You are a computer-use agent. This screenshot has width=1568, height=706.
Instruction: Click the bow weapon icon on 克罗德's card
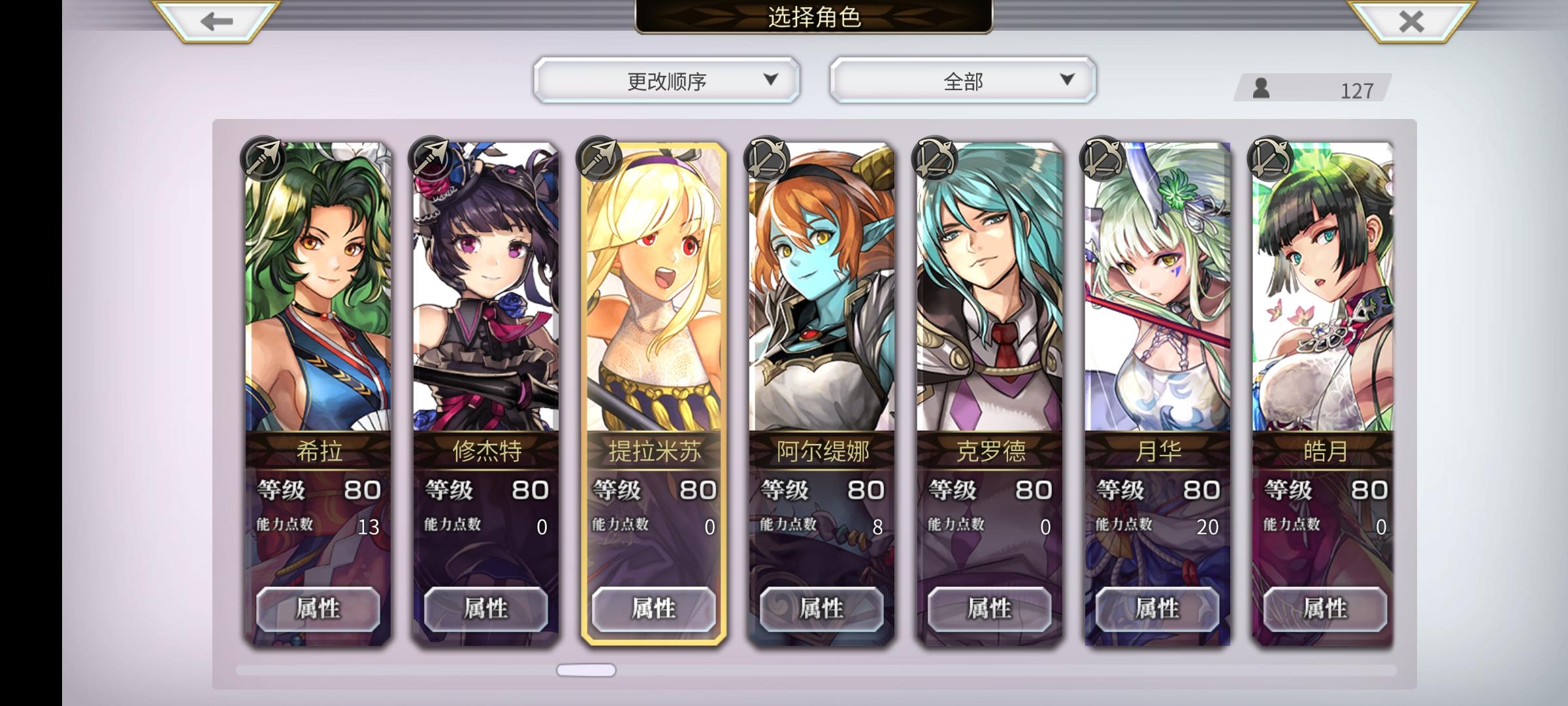coord(934,159)
